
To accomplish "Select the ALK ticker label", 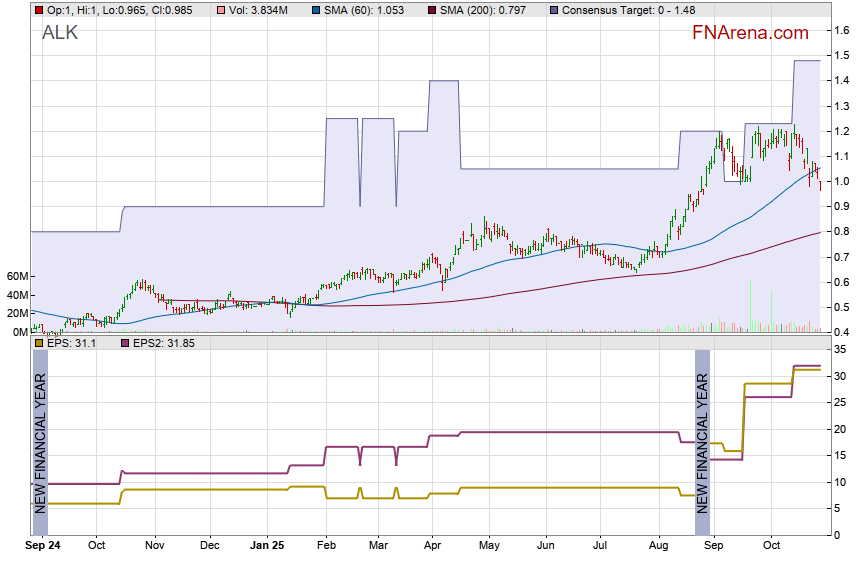I will pos(60,33).
